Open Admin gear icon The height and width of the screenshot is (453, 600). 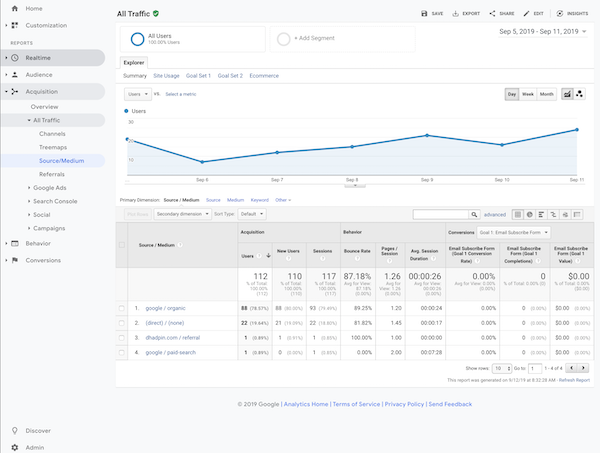[15, 447]
